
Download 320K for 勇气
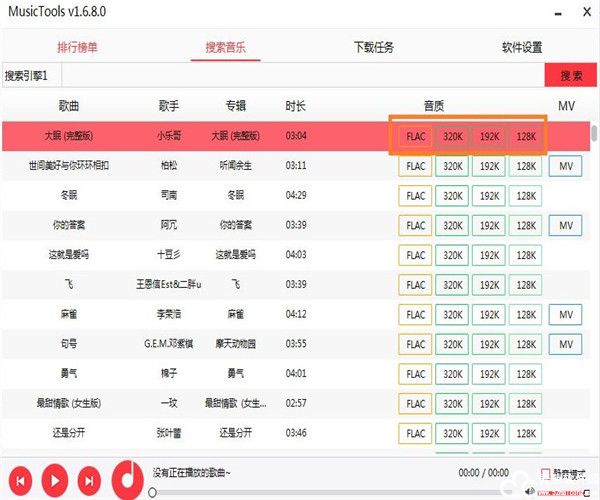point(453,374)
